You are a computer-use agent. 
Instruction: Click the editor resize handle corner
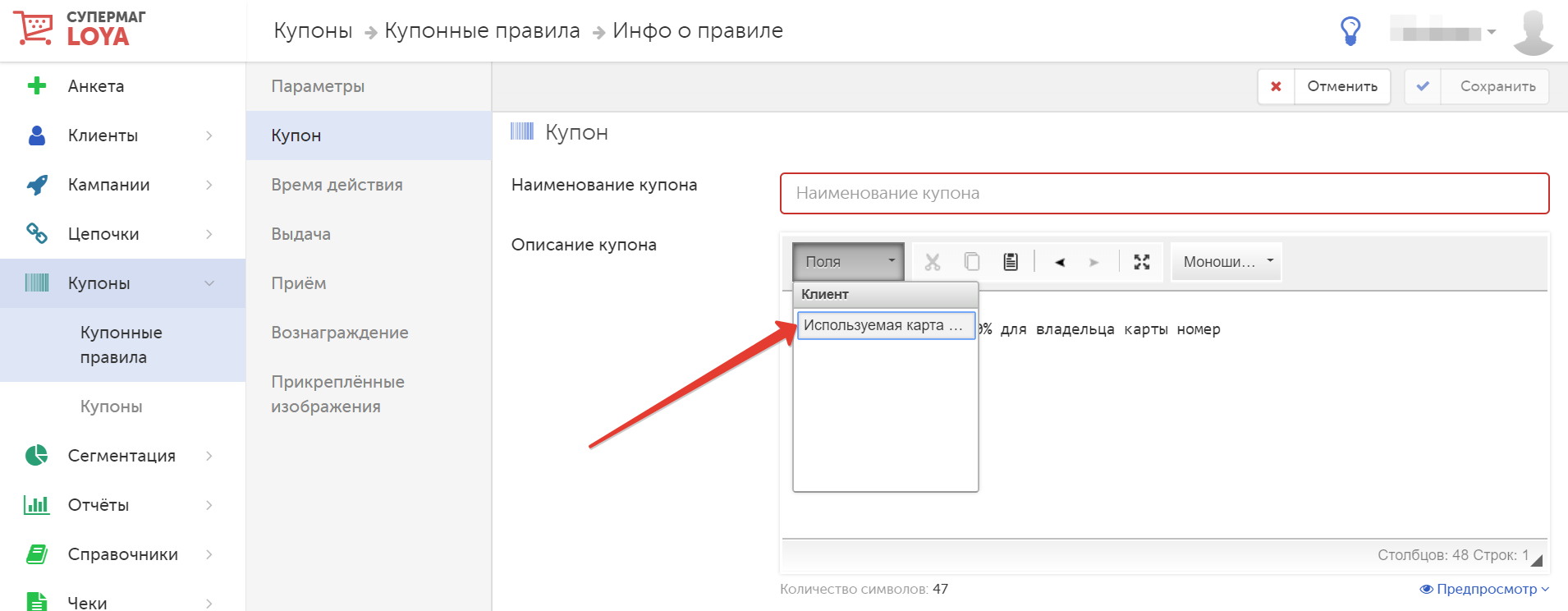click(x=1537, y=560)
